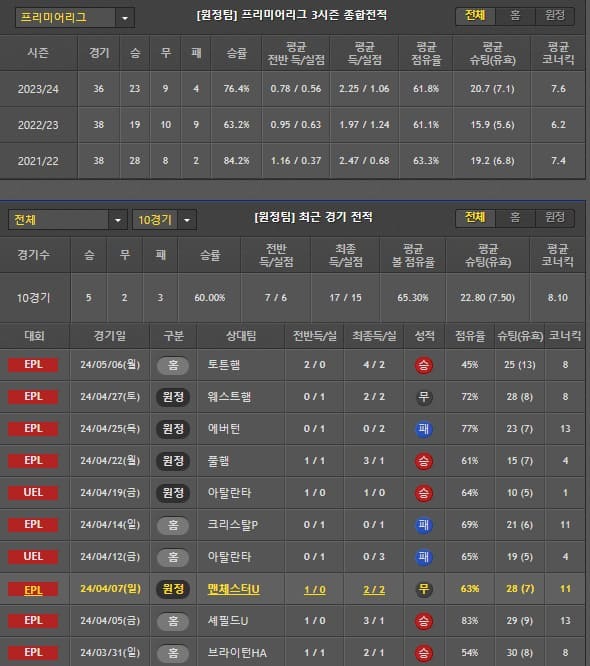This screenshot has height=666, width=590.
Task: Click the arrow of the 전체 filter dropdown
Action: coord(118,220)
